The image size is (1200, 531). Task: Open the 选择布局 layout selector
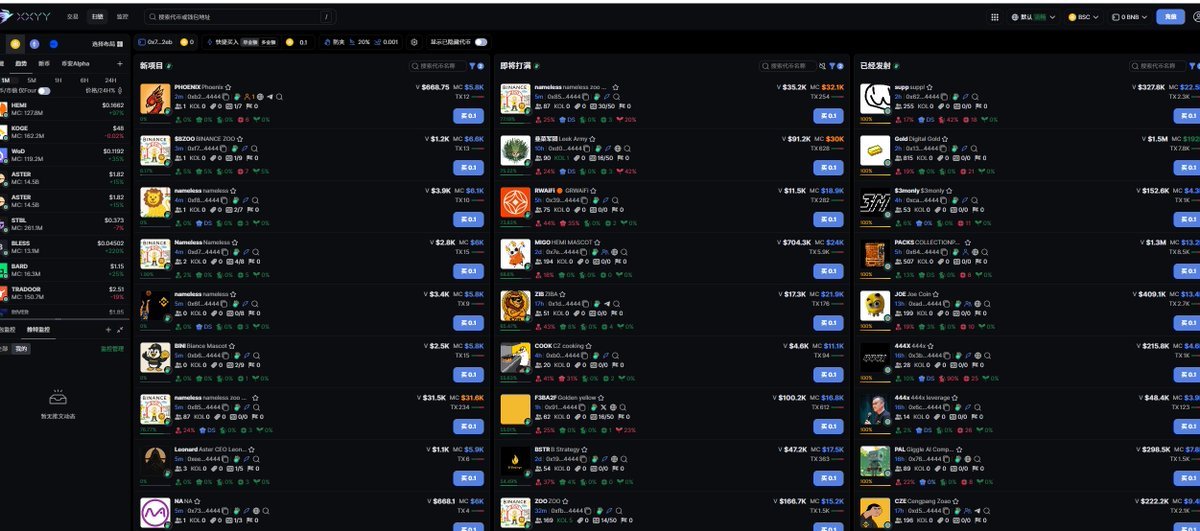pyautogui.click(x=107, y=43)
